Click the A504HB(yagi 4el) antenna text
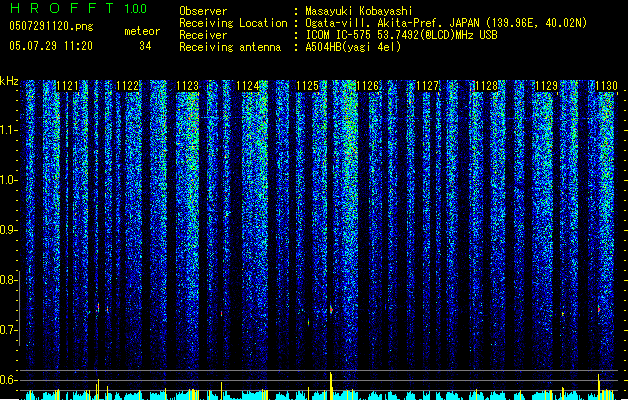 pos(353,47)
